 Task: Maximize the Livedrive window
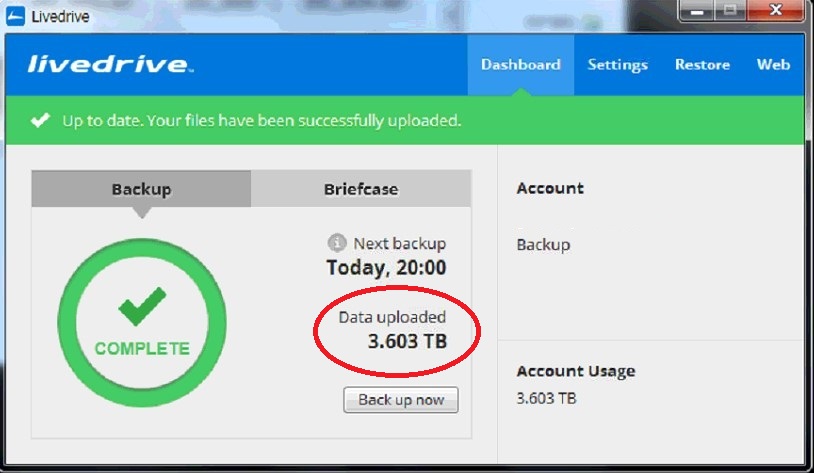(730, 10)
